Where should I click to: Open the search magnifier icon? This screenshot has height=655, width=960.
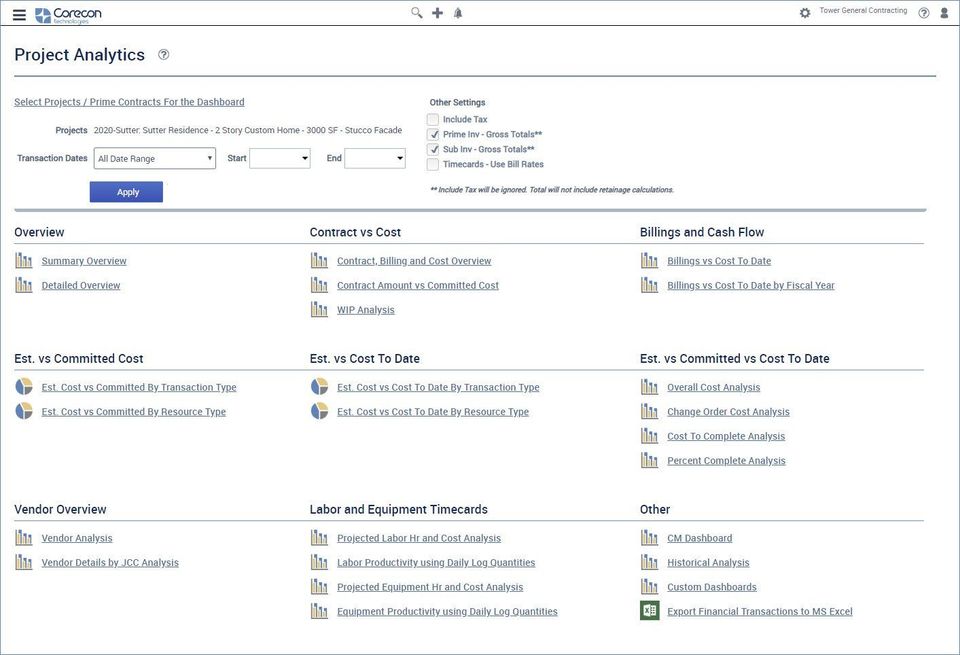coord(416,12)
